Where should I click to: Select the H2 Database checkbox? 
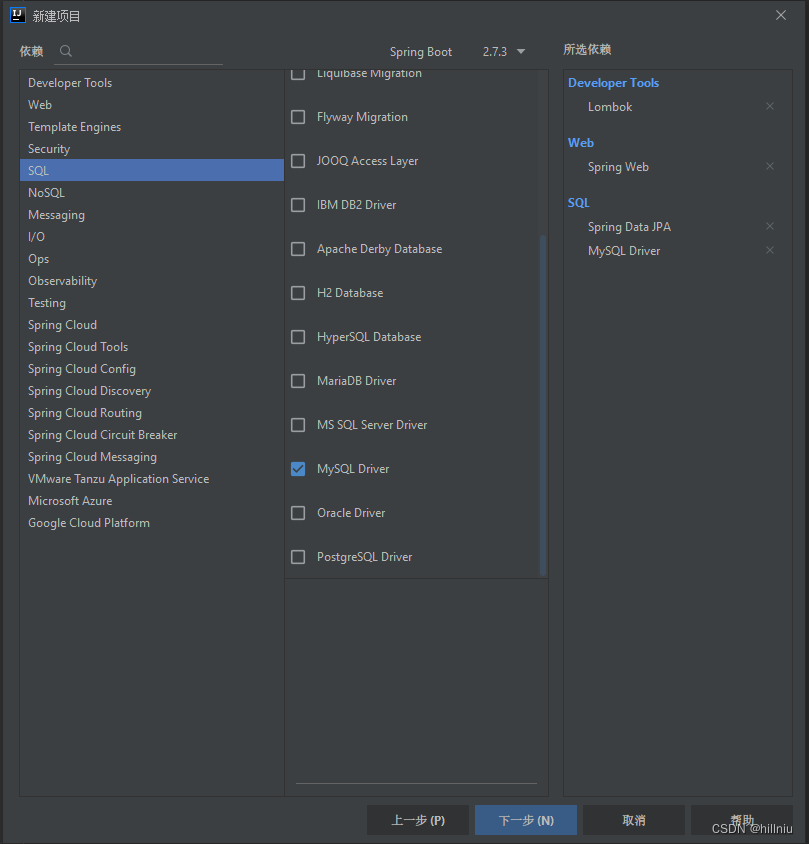point(298,293)
